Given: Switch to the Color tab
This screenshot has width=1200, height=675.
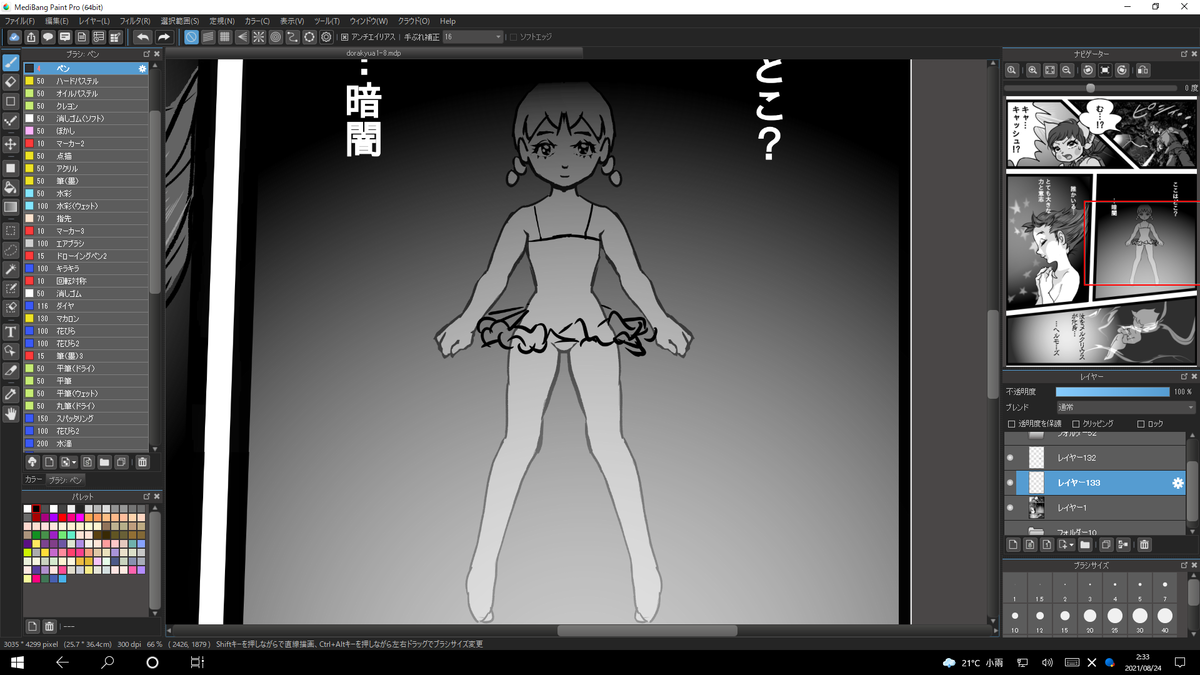Looking at the screenshot, I should tap(33, 480).
